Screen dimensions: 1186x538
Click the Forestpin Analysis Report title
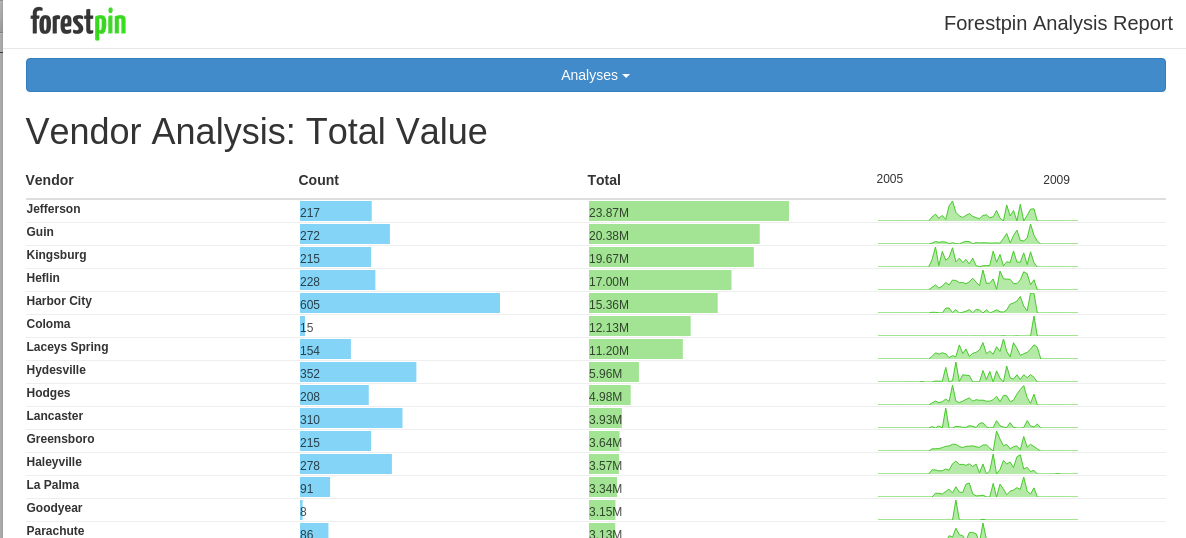pos(1057,23)
